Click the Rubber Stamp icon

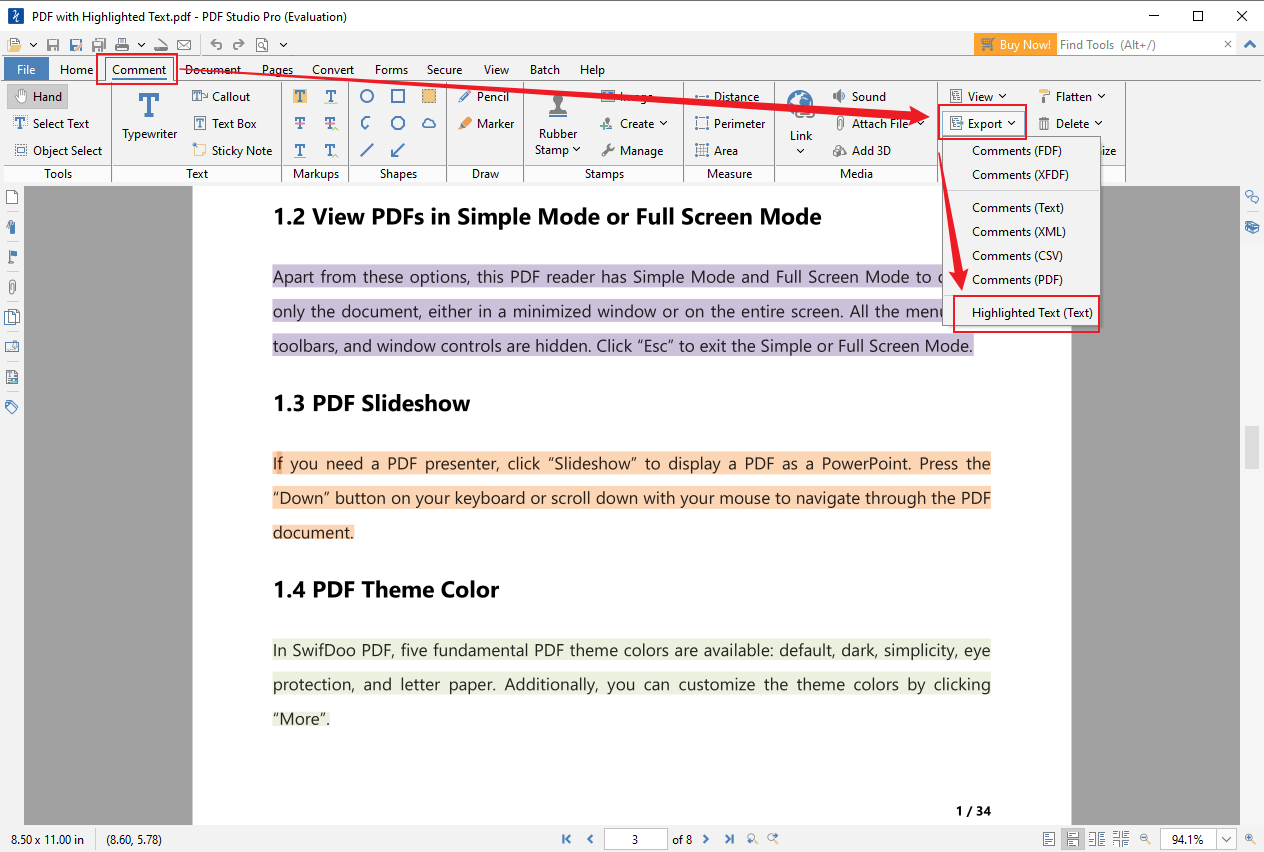pos(558,110)
